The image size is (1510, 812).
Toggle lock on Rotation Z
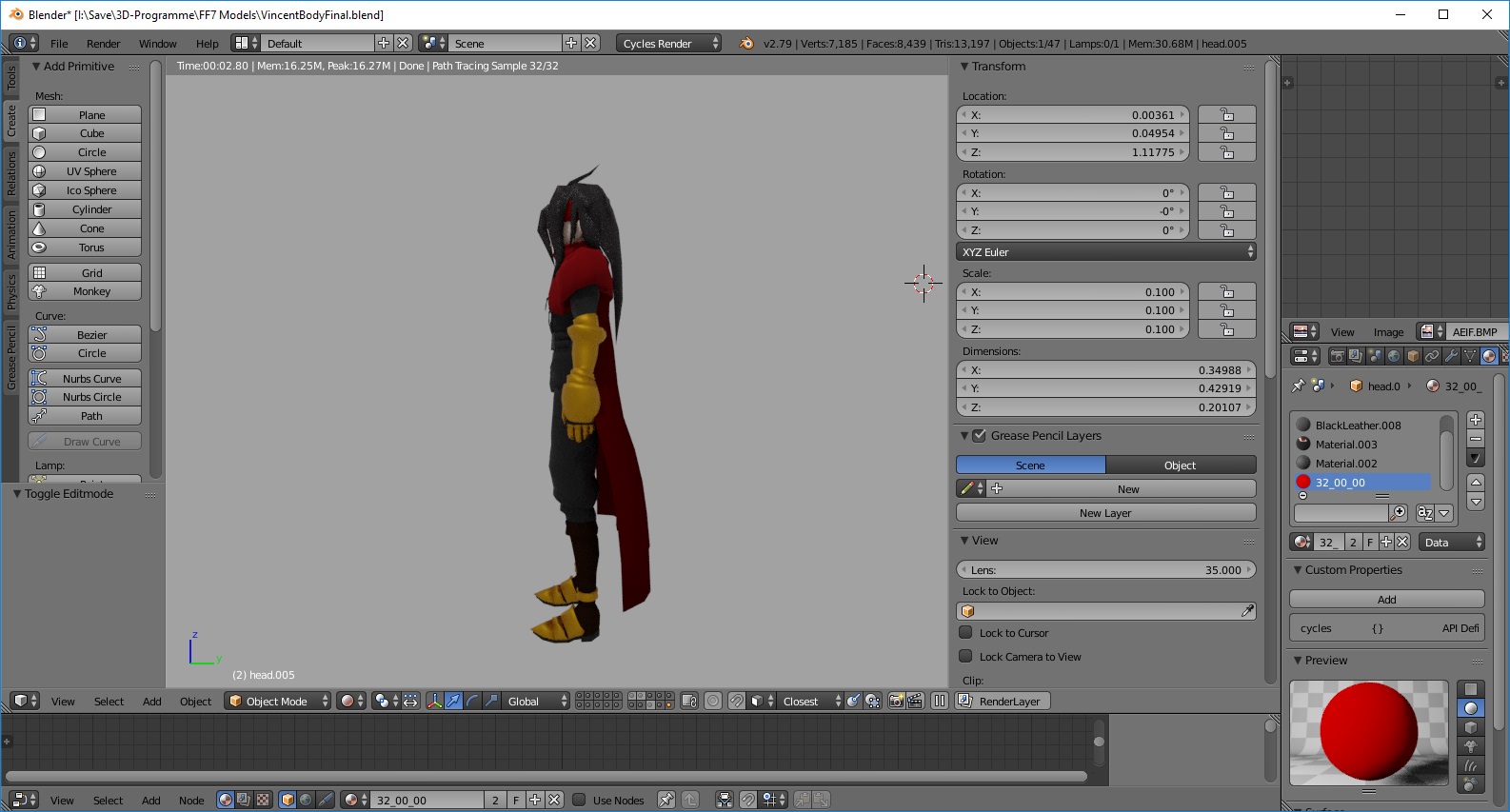click(1227, 230)
